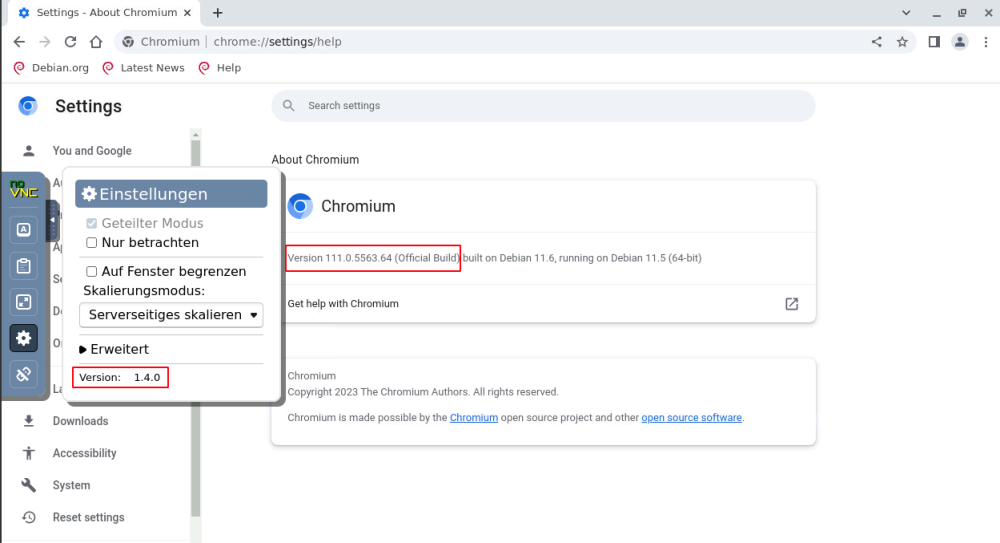The height and width of the screenshot is (543, 1000).
Task: Click the copyright 2023 Chromium Authors text
Action: 423,392
